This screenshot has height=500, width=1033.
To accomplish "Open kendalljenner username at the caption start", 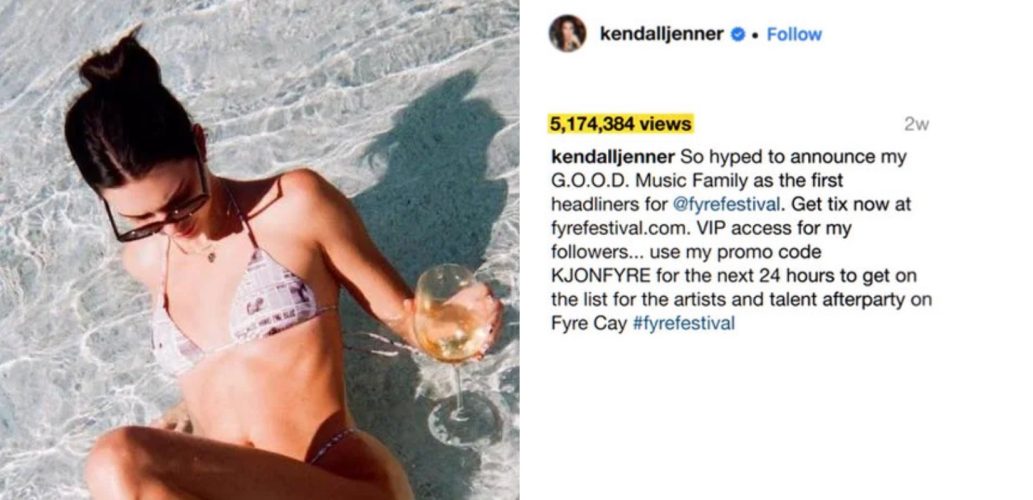I will [x=613, y=157].
